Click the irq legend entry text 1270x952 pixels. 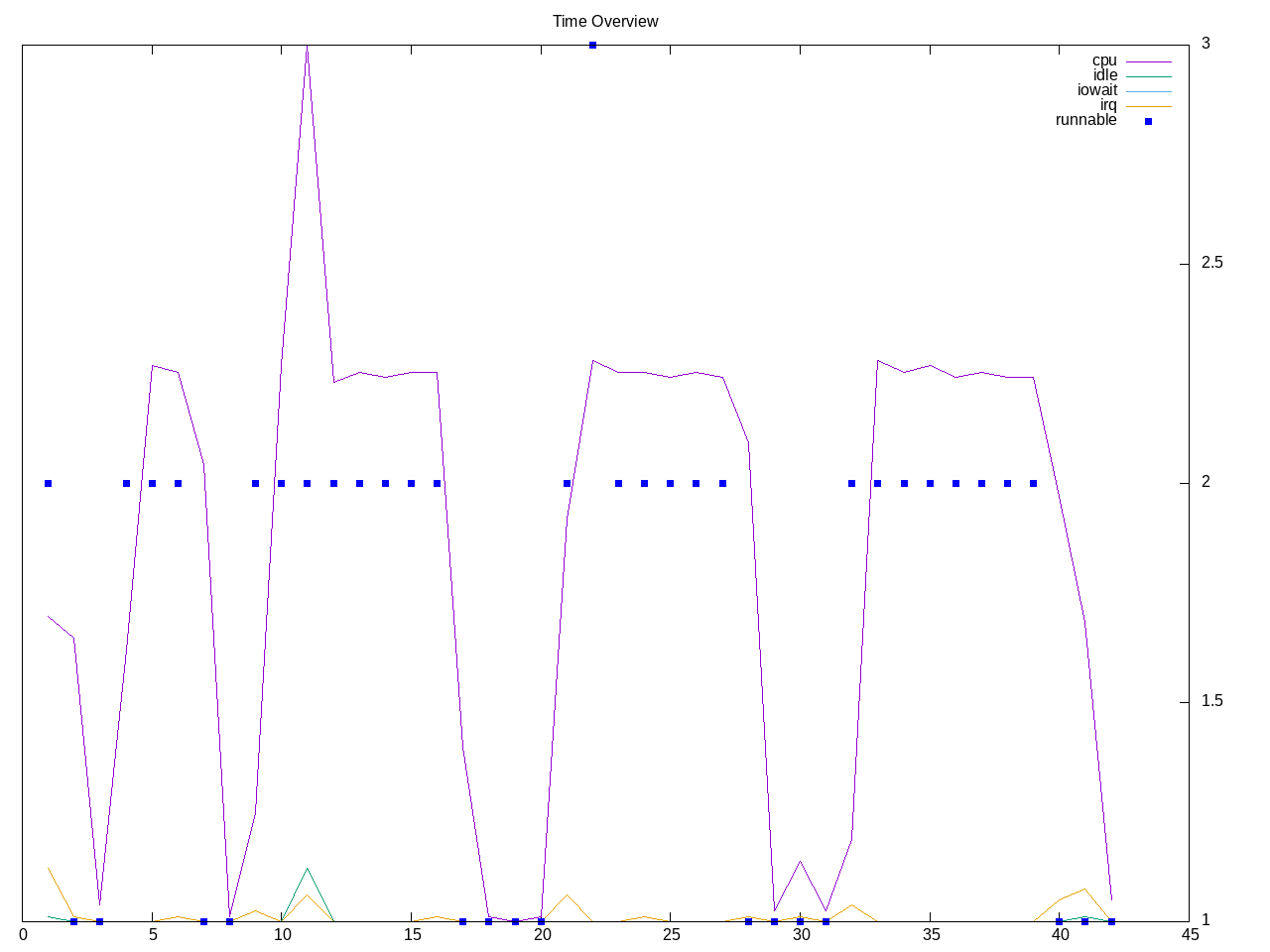pos(1108,105)
